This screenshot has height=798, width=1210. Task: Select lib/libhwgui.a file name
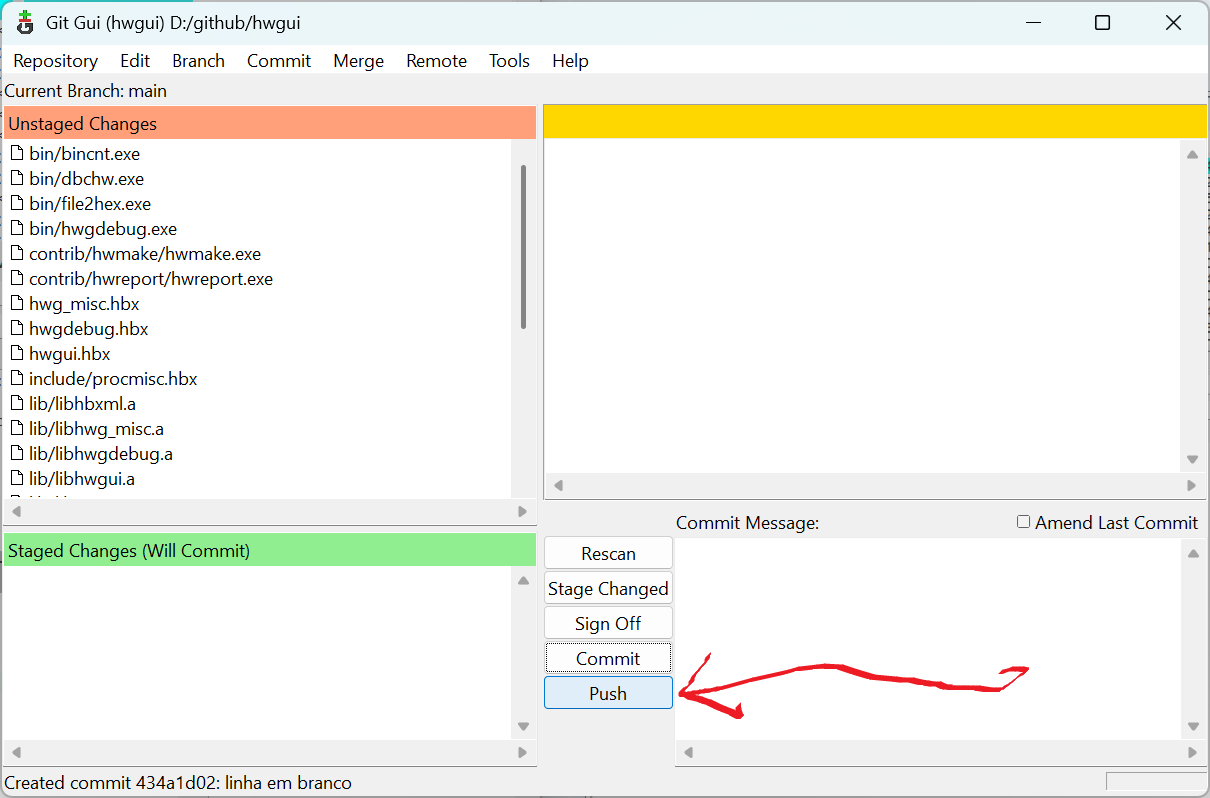[x=82, y=479]
